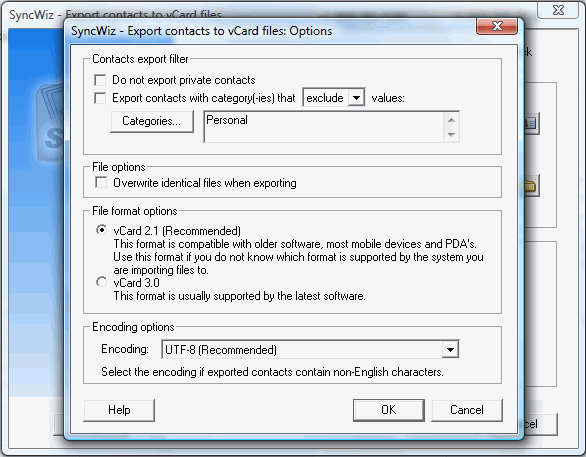Click the folder browse icon behind dialog
586x457 pixels.
click(531, 186)
